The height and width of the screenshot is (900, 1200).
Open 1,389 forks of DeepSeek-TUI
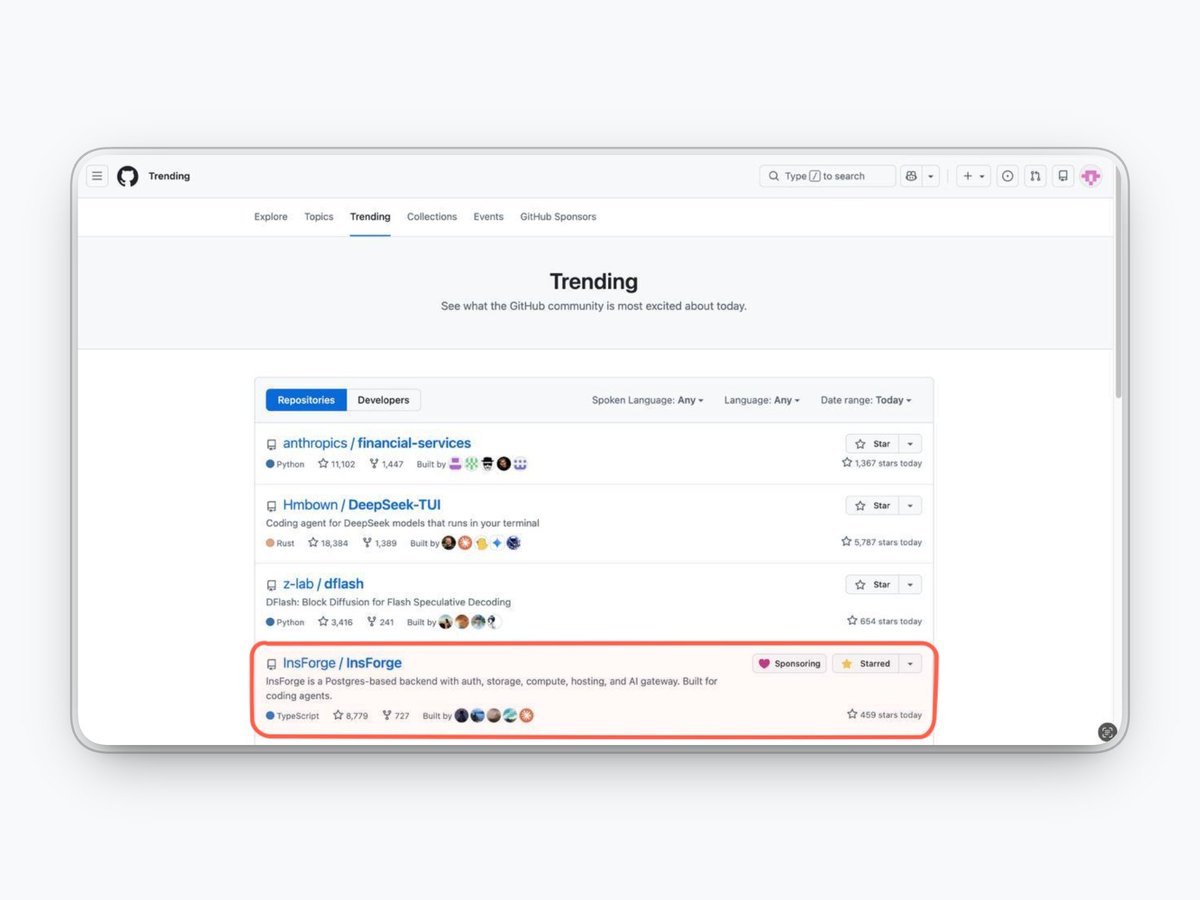click(x=380, y=543)
